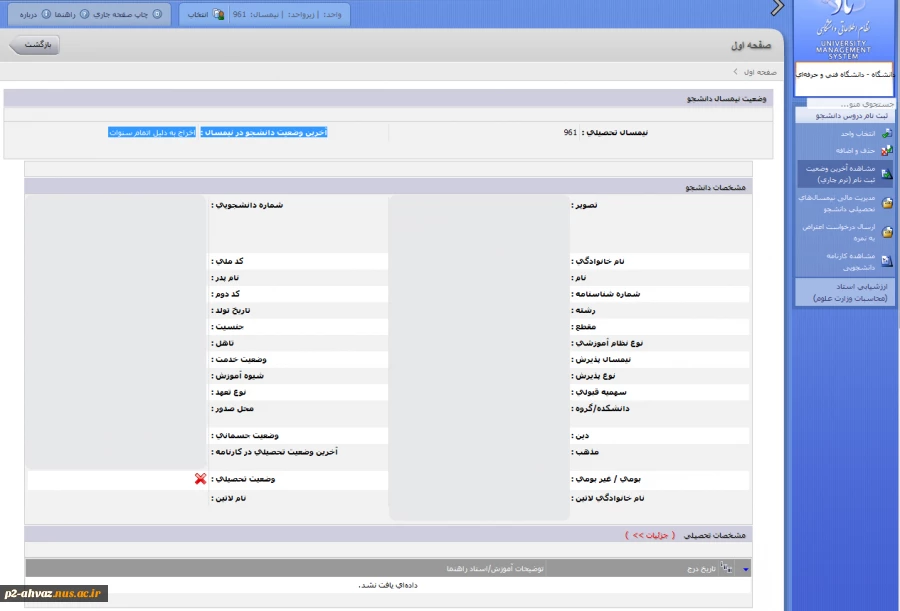Collapse the sidebar with the chevron arrow
This screenshot has width=900, height=611.
pos(777,9)
